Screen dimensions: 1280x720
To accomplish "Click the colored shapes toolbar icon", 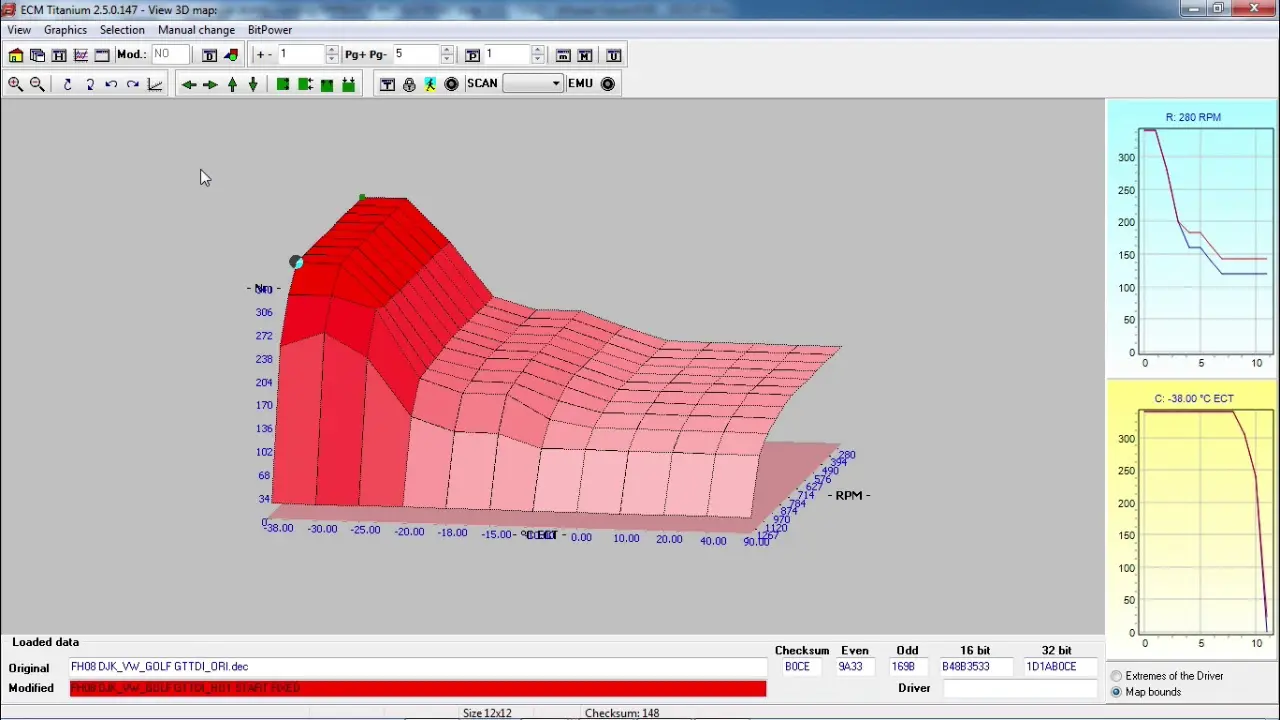I will [231, 56].
